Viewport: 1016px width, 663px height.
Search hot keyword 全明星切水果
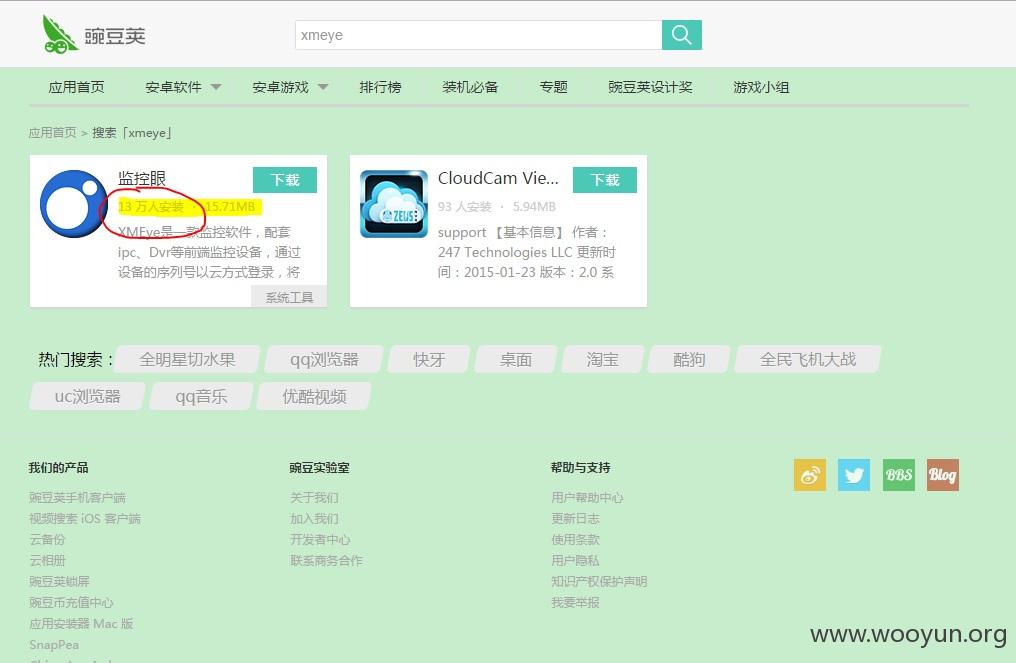click(187, 360)
